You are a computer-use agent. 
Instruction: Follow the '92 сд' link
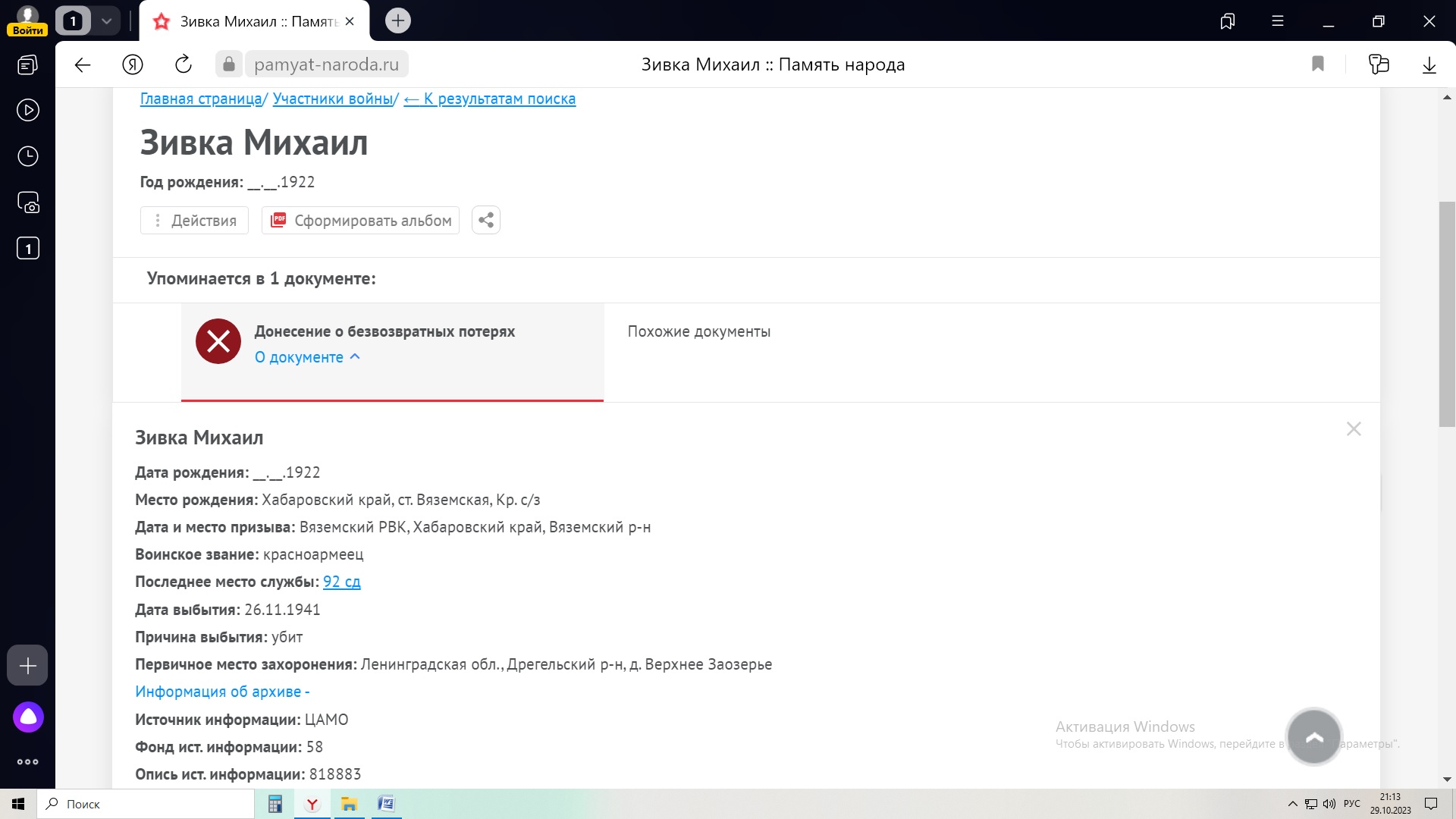click(x=341, y=582)
